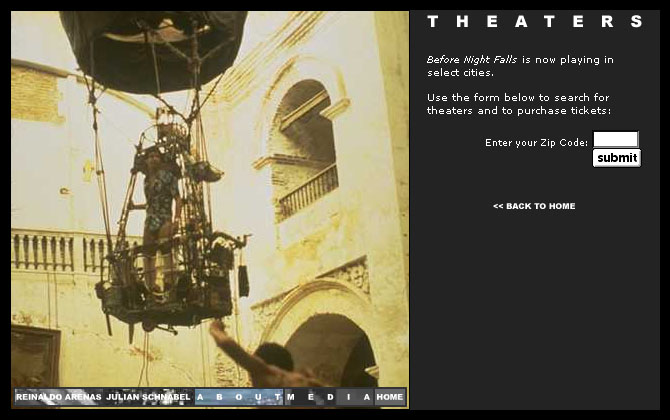
Task: Open the Reinaldo Arenas page
Action: tap(58, 397)
